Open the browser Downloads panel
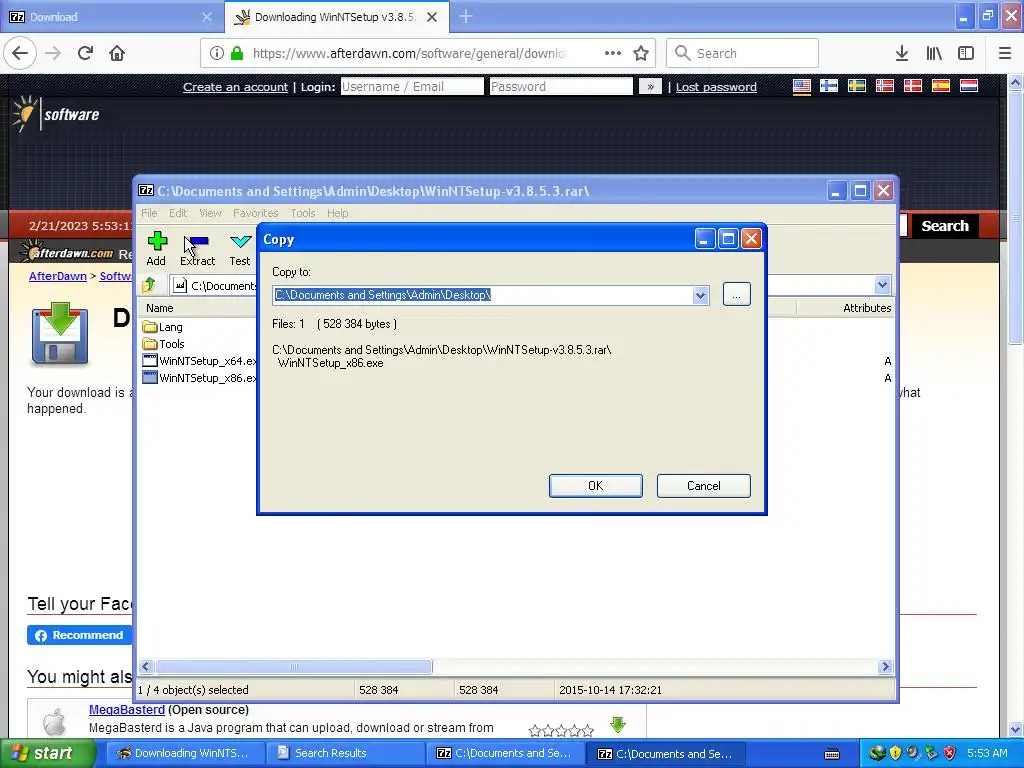This screenshot has height=768, width=1024. click(x=902, y=53)
